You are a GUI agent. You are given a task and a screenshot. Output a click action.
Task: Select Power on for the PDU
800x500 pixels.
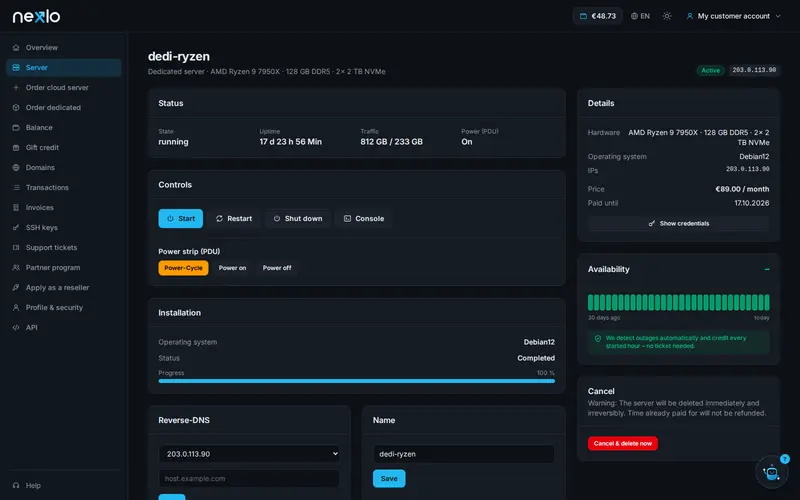[232, 268]
